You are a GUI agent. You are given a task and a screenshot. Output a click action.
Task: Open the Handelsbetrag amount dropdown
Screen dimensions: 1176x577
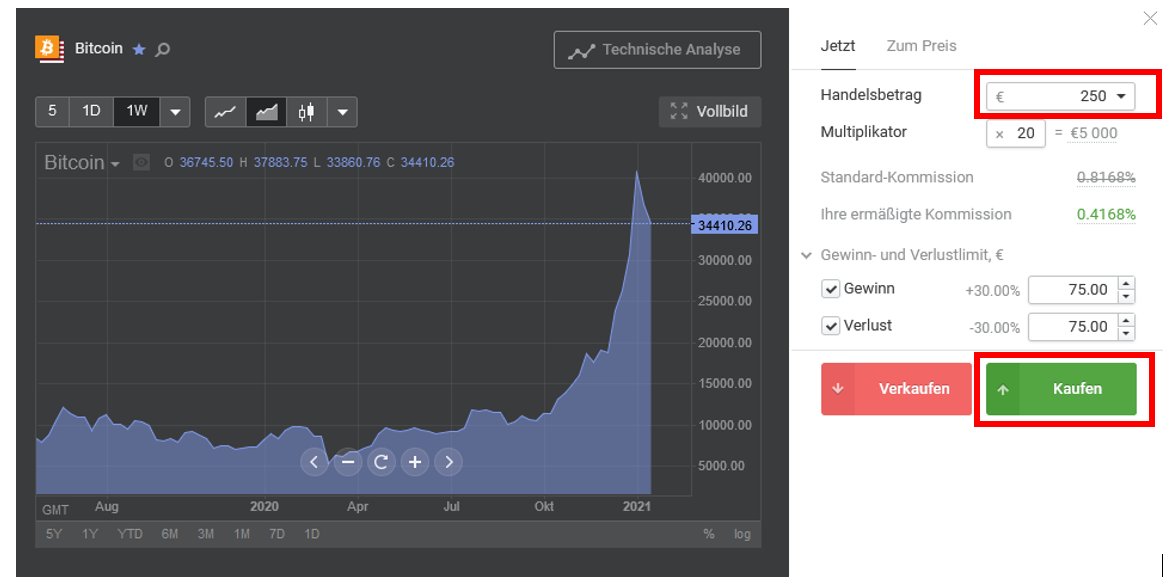(x=1121, y=96)
